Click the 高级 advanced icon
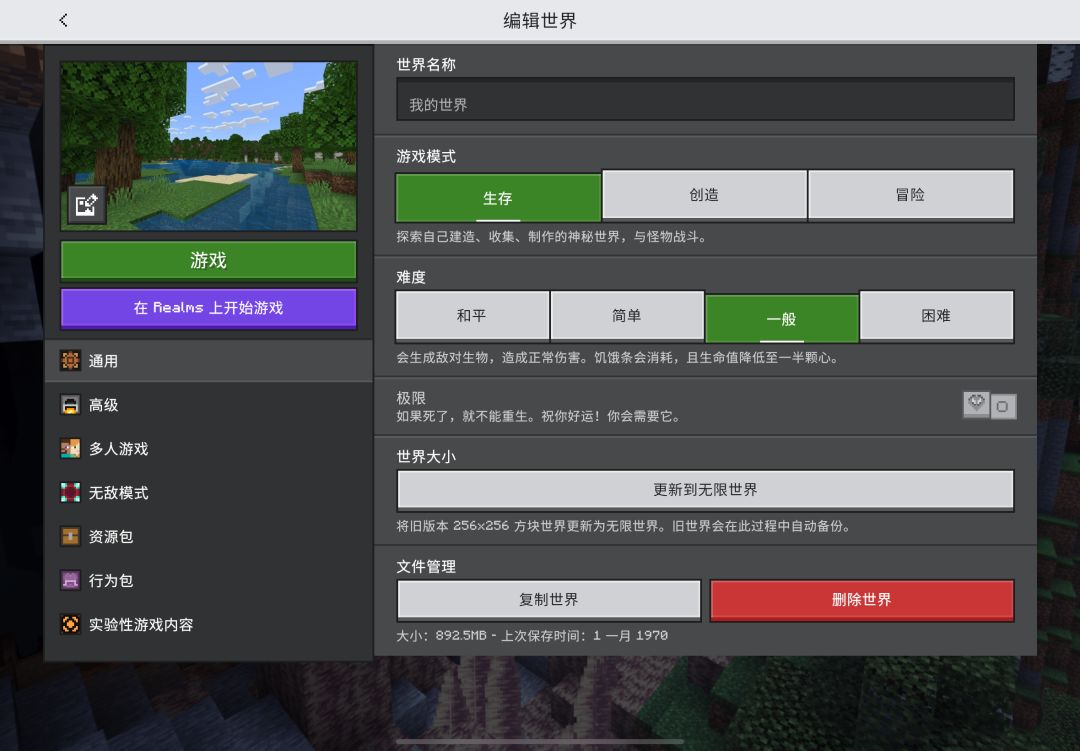 [70, 404]
